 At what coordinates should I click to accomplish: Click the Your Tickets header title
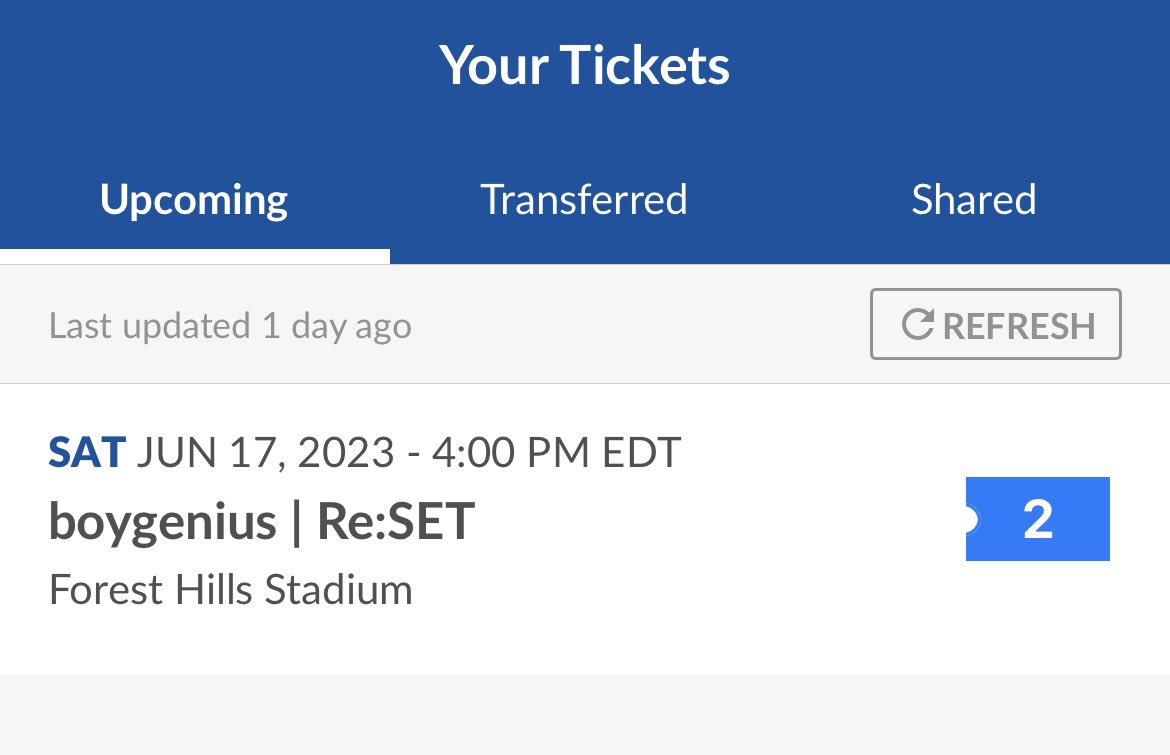(x=585, y=65)
